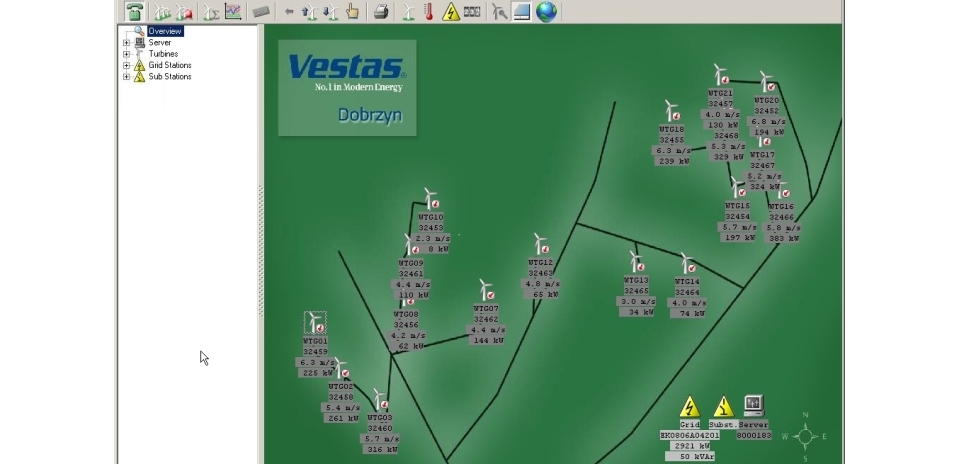Click the WTG02 power value 261 kW

coord(341,418)
